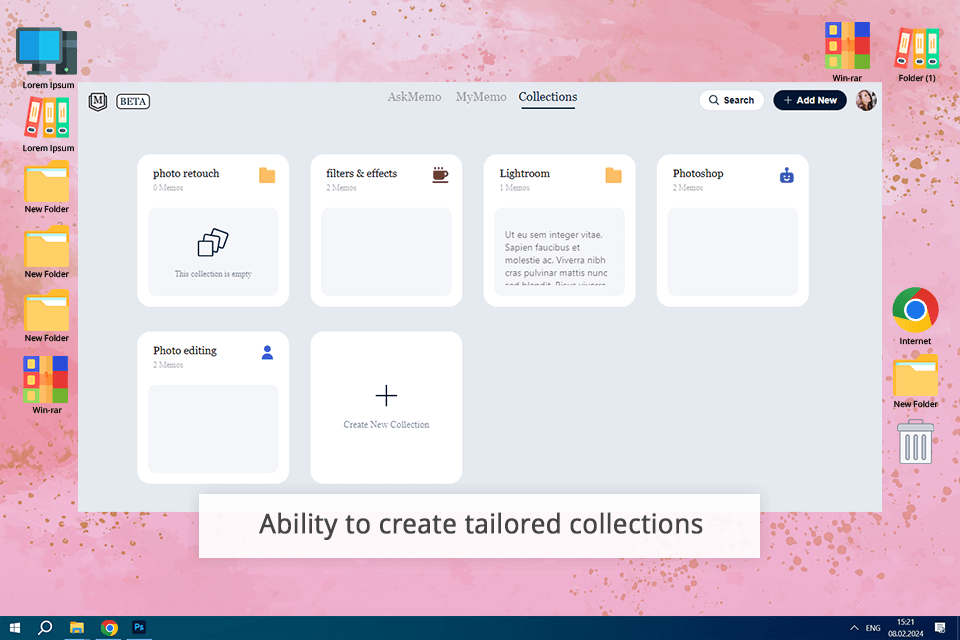Click the plus icon to create a collection
The image size is (960, 640).
click(386, 396)
